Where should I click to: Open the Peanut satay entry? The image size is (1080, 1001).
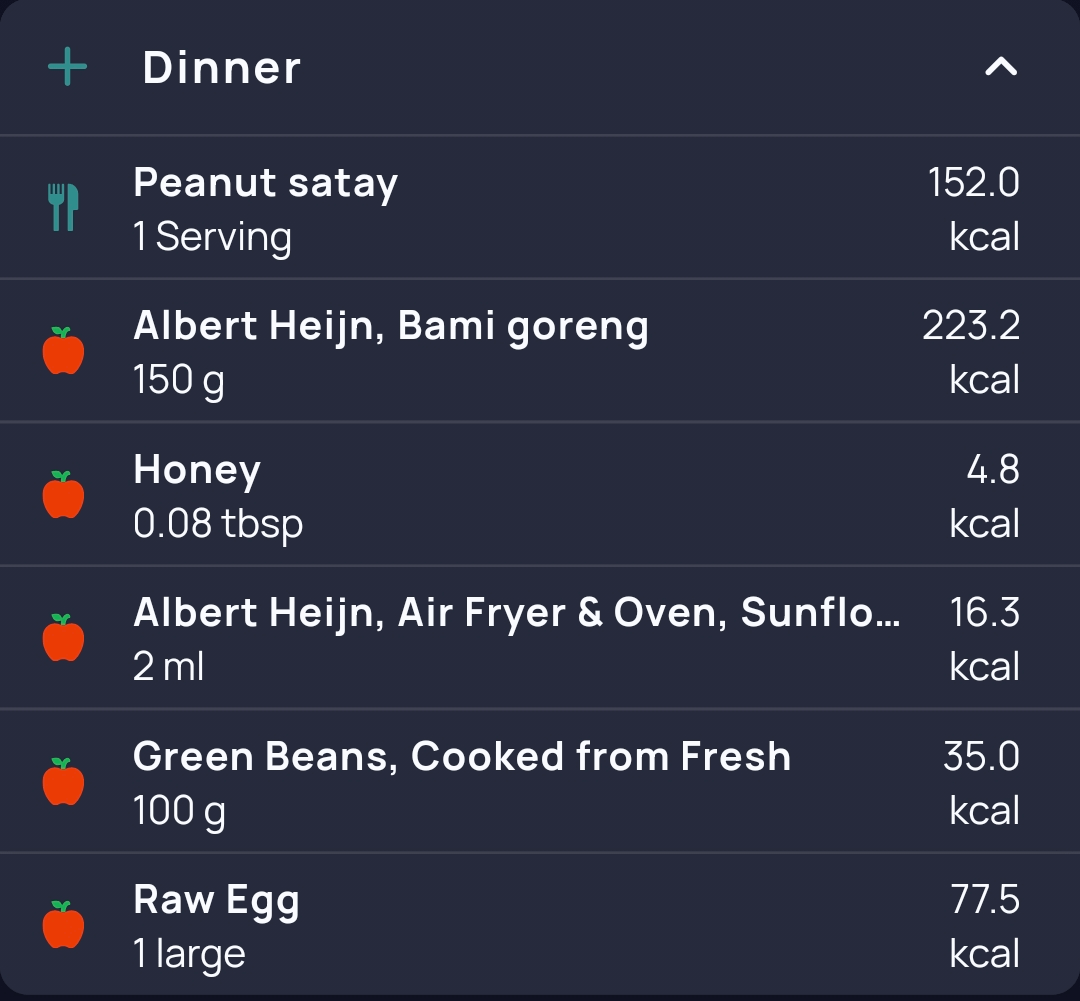pos(540,208)
